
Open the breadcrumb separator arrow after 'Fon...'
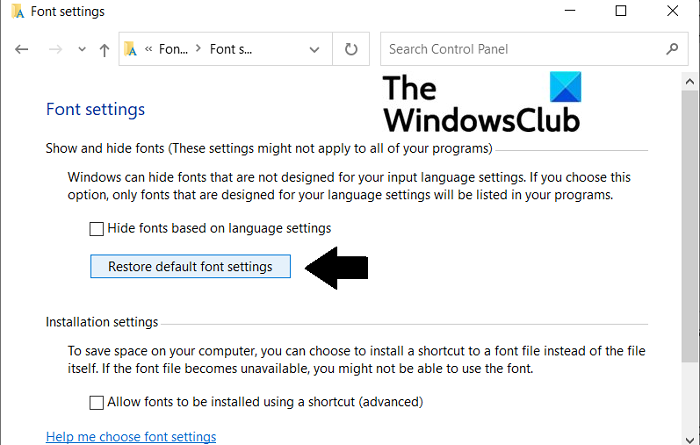pyautogui.click(x=198, y=48)
